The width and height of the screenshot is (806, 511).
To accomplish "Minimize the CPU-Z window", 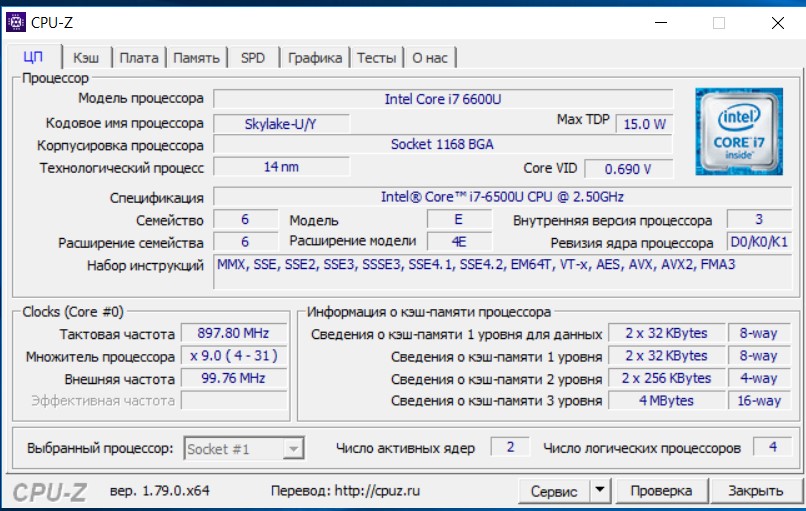I will (661, 23).
